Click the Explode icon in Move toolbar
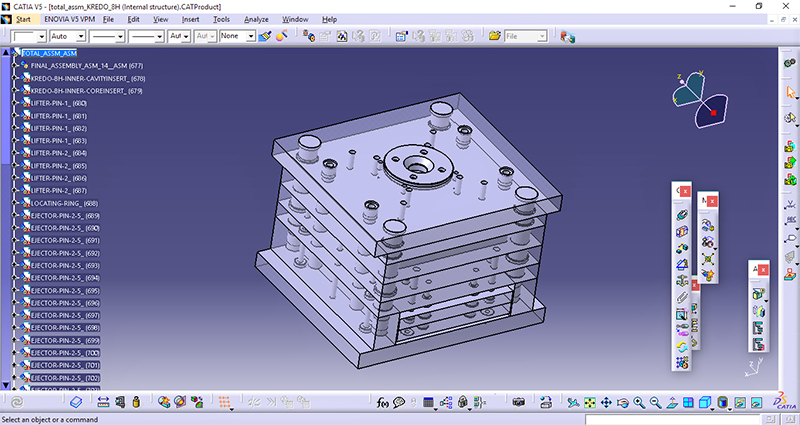 click(707, 258)
